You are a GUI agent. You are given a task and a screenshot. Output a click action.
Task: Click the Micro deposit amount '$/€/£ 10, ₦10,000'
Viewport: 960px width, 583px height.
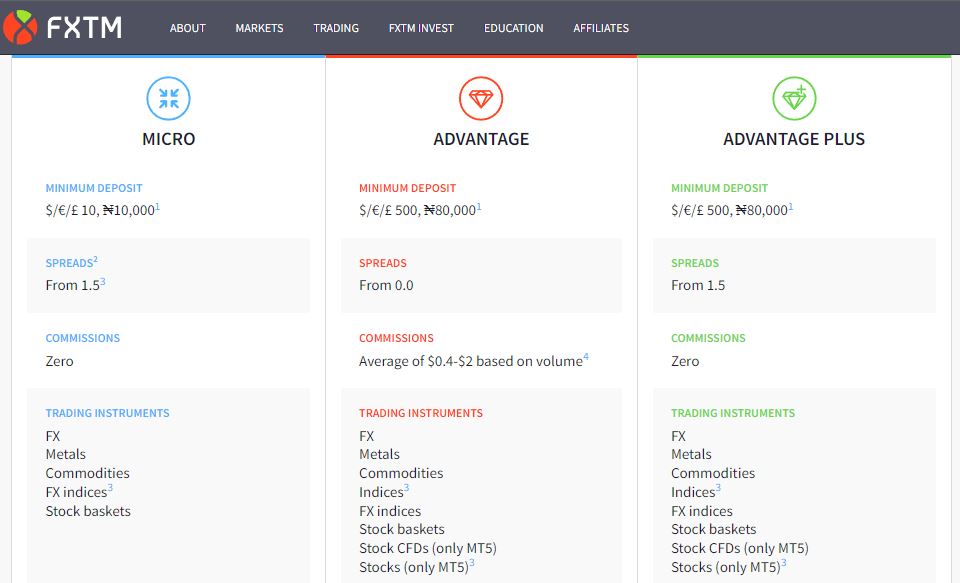click(100, 211)
